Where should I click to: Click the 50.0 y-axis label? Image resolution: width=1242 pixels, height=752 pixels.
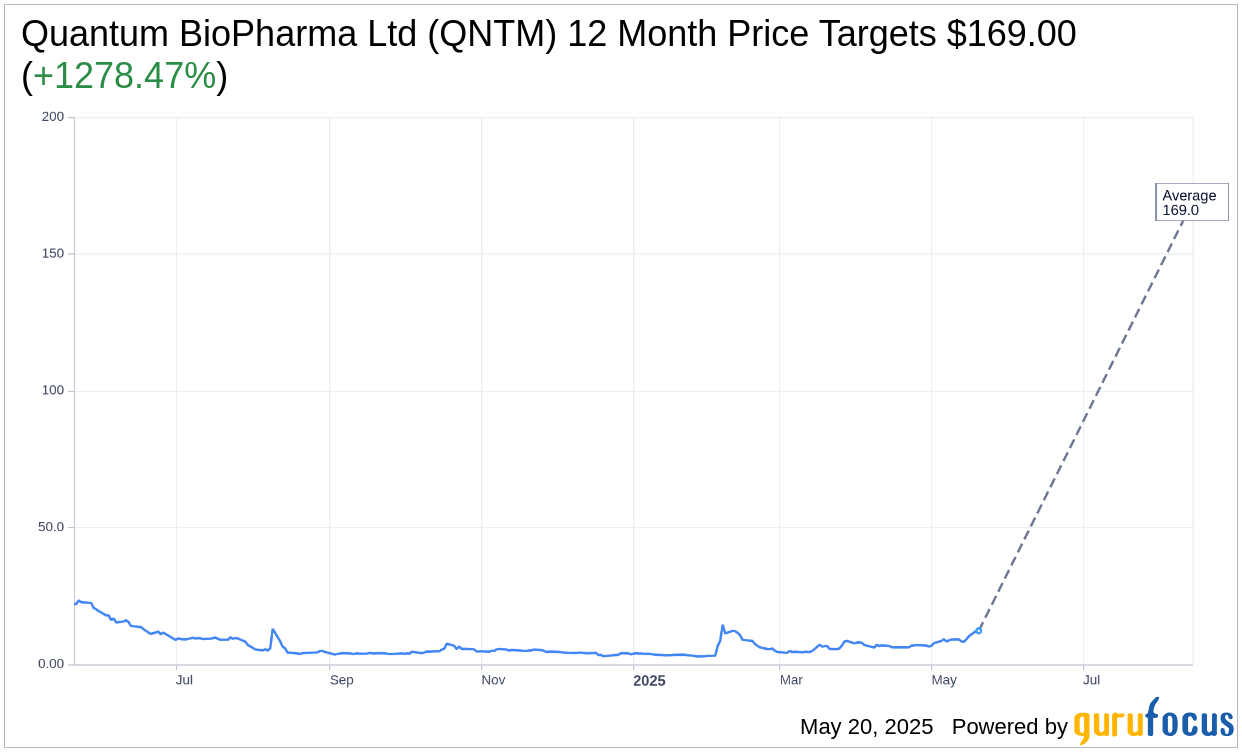point(50,527)
